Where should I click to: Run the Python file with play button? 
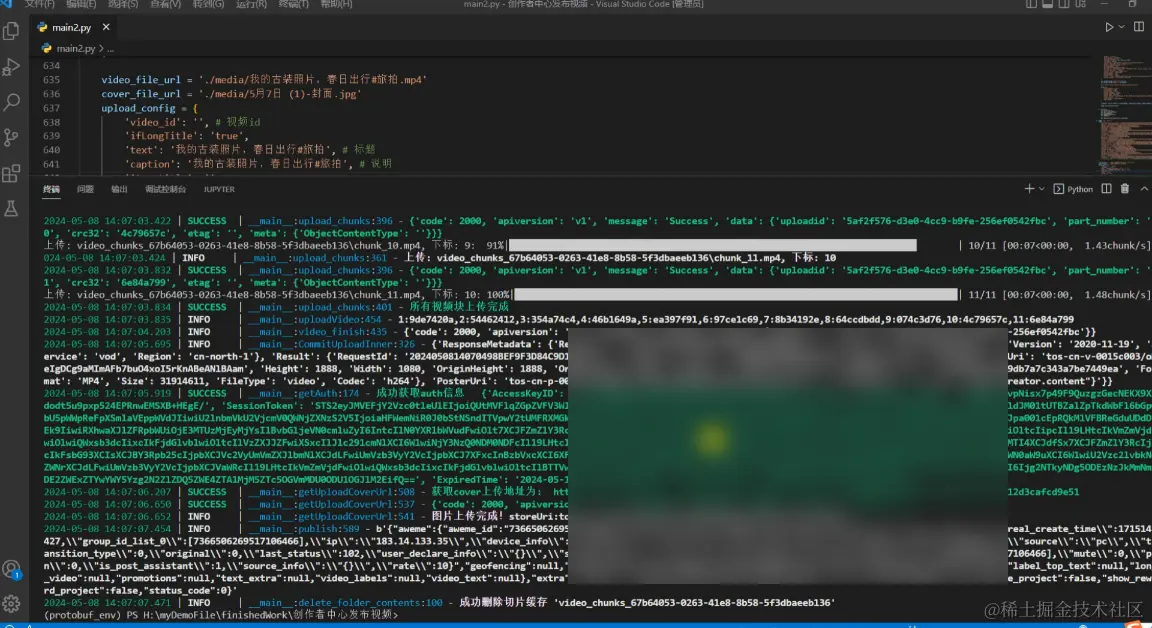point(1109,27)
